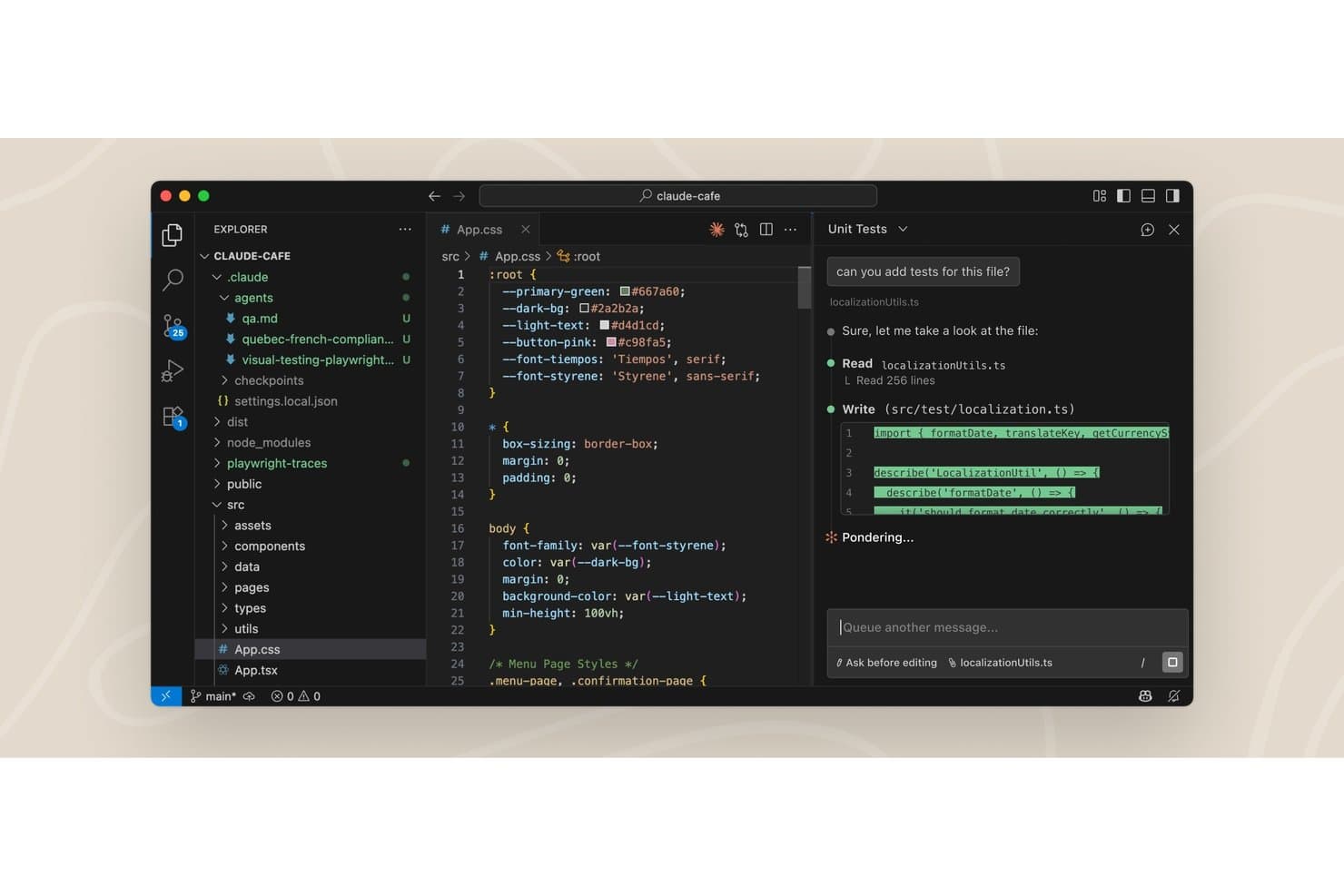Viewport: 1344px width, 896px height.
Task: Open the Explorer view in activity bar
Action: pos(172,235)
